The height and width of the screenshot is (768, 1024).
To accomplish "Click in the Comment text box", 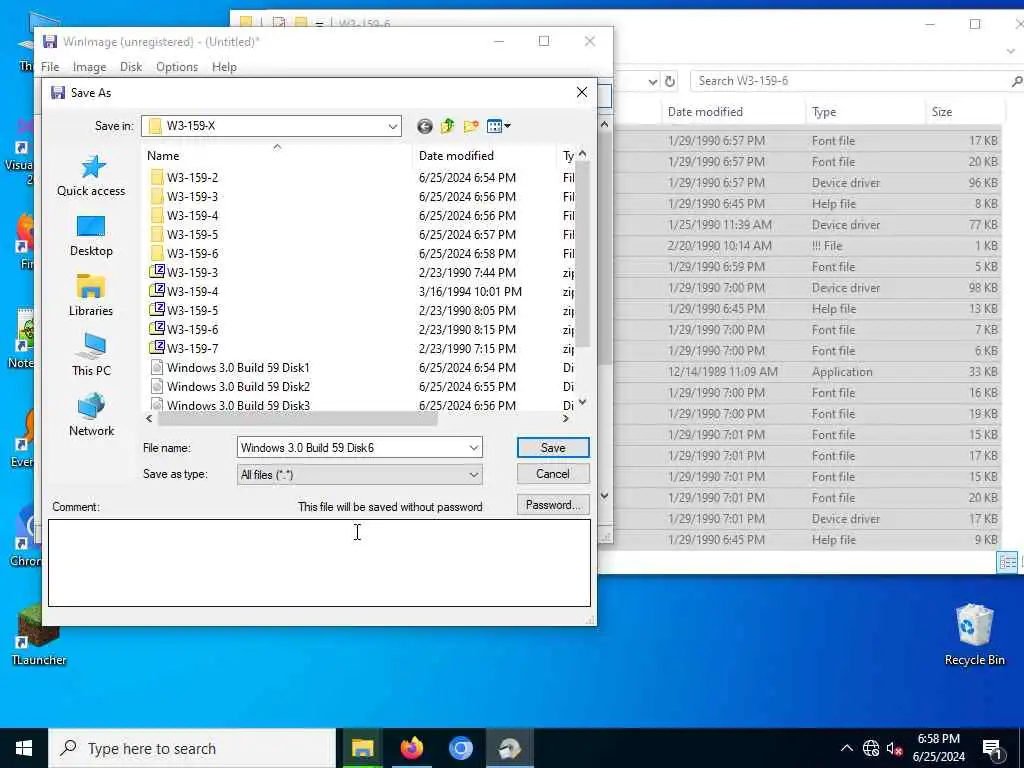I will point(319,563).
